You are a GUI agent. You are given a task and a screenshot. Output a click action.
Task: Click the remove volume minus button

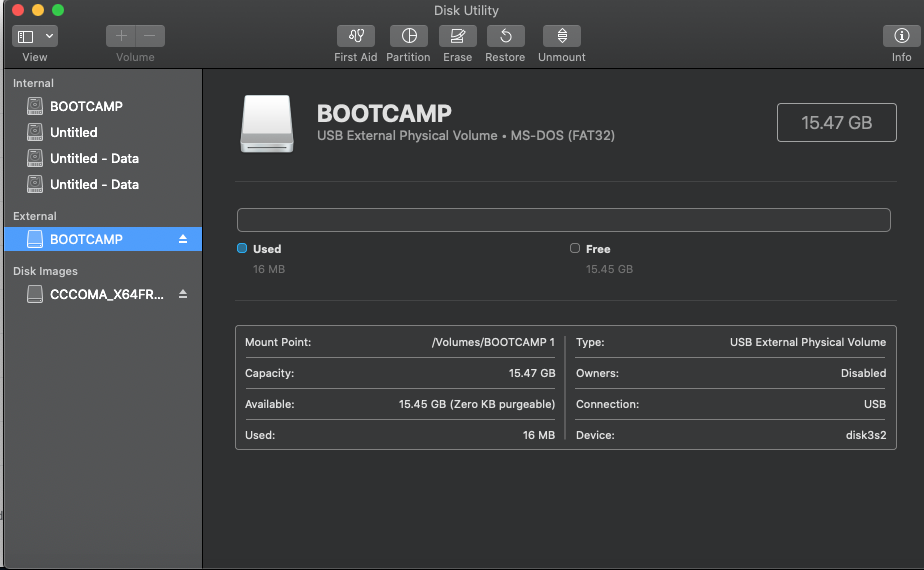point(150,36)
